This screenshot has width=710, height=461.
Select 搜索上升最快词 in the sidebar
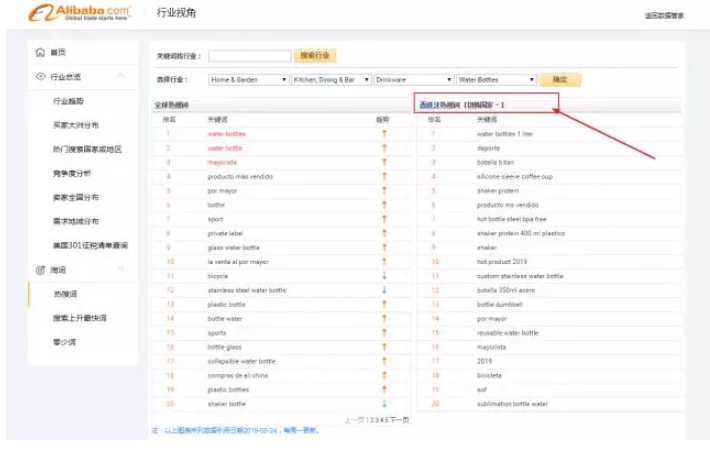(x=80, y=318)
